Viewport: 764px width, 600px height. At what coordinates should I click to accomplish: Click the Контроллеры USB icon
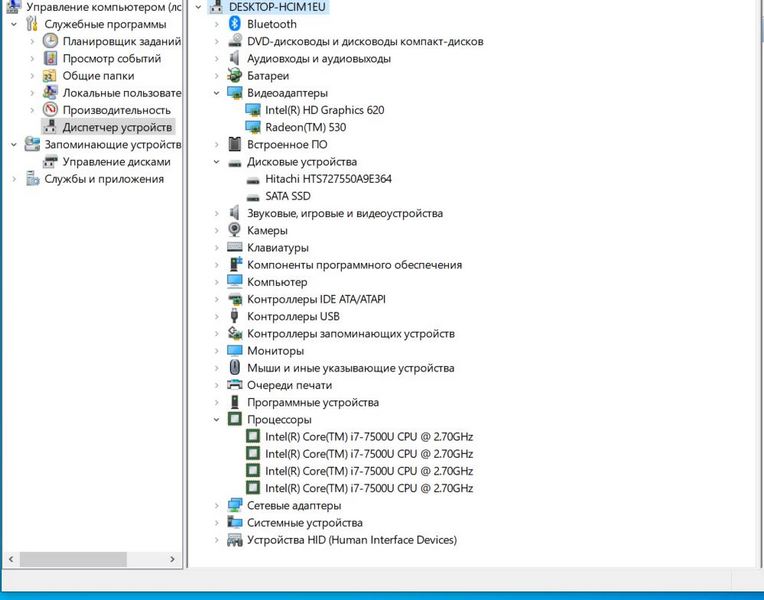[235, 316]
